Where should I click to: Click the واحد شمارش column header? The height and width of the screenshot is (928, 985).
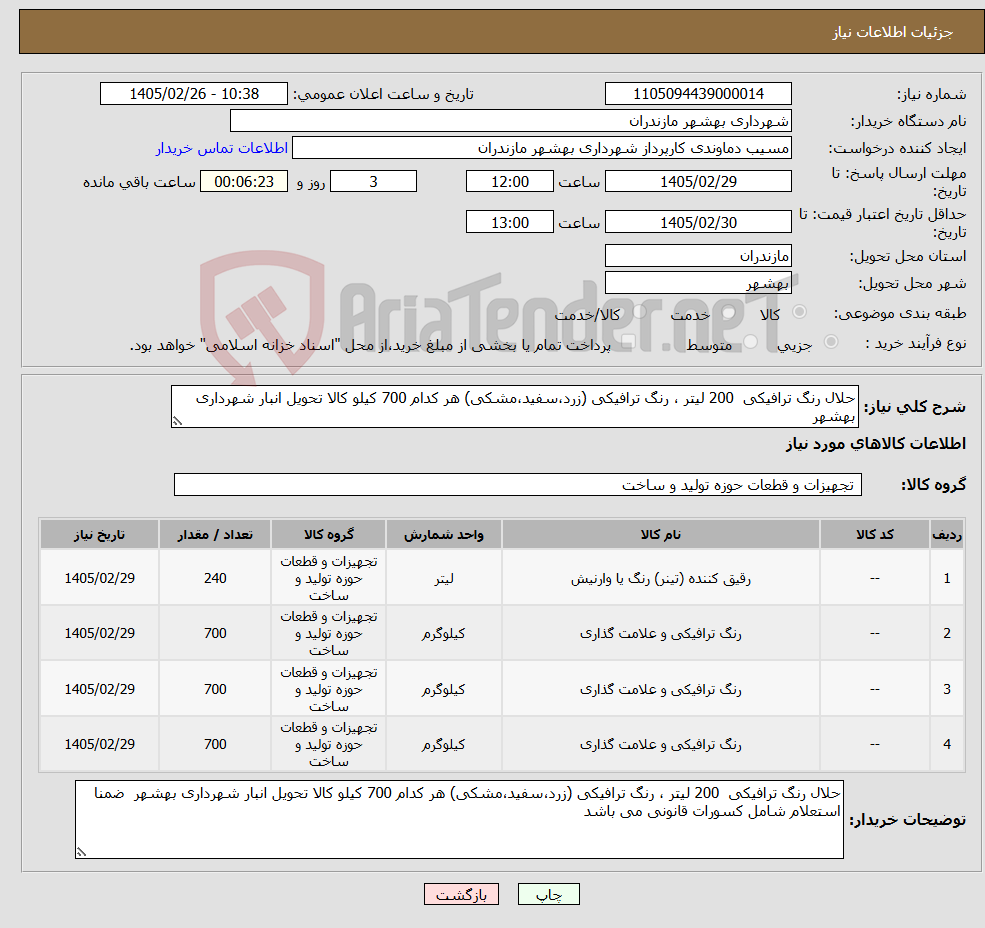pyautogui.click(x=444, y=534)
